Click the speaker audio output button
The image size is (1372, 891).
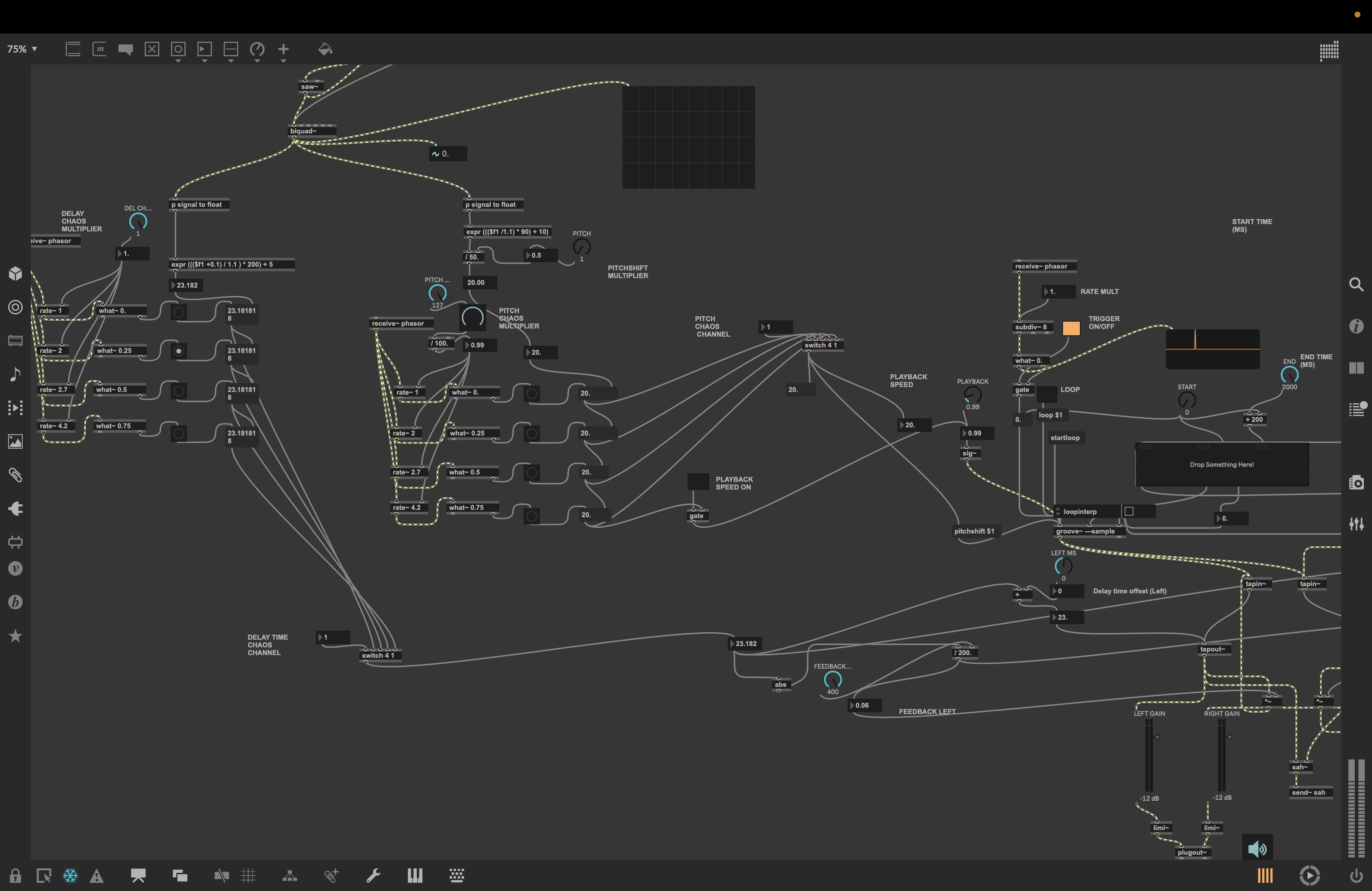click(x=1257, y=848)
